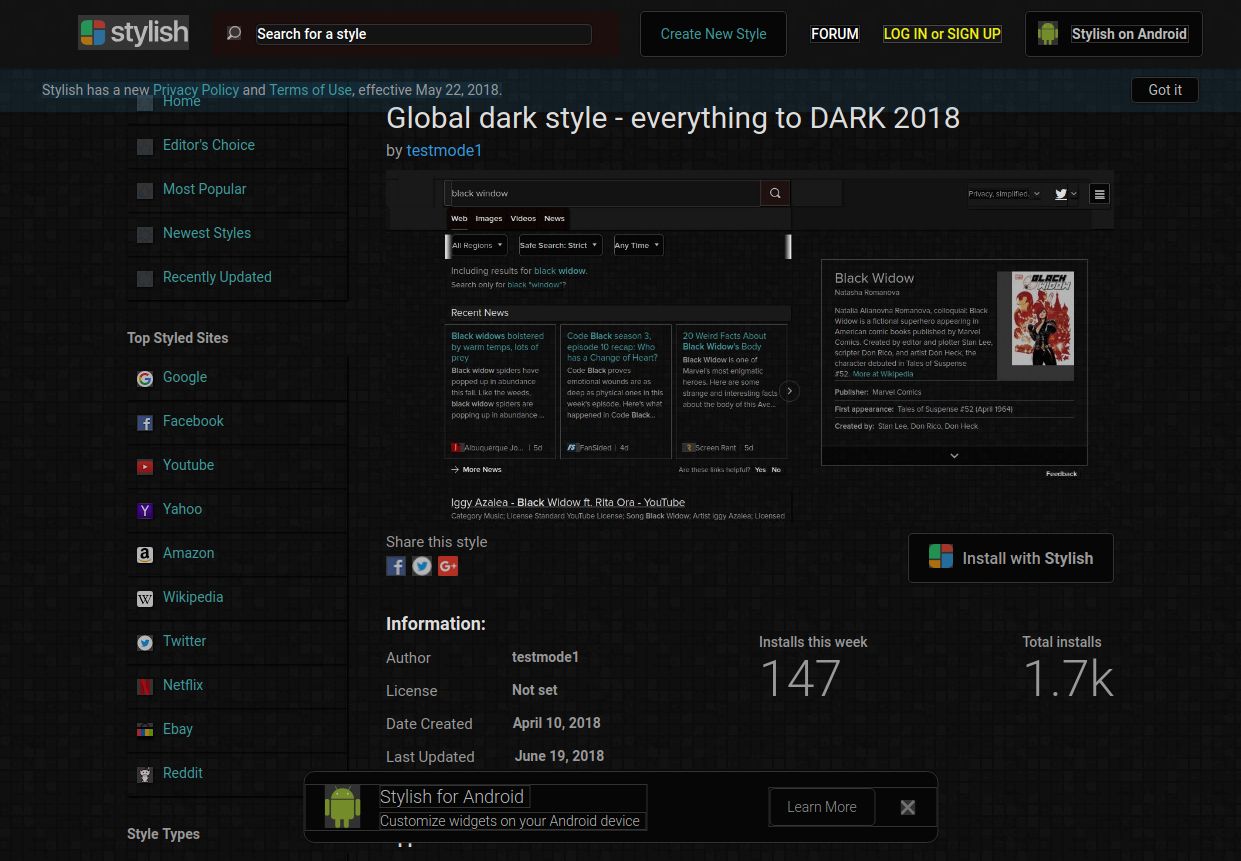Open the Terms of Use link
This screenshot has width=1241, height=861.
tap(310, 90)
